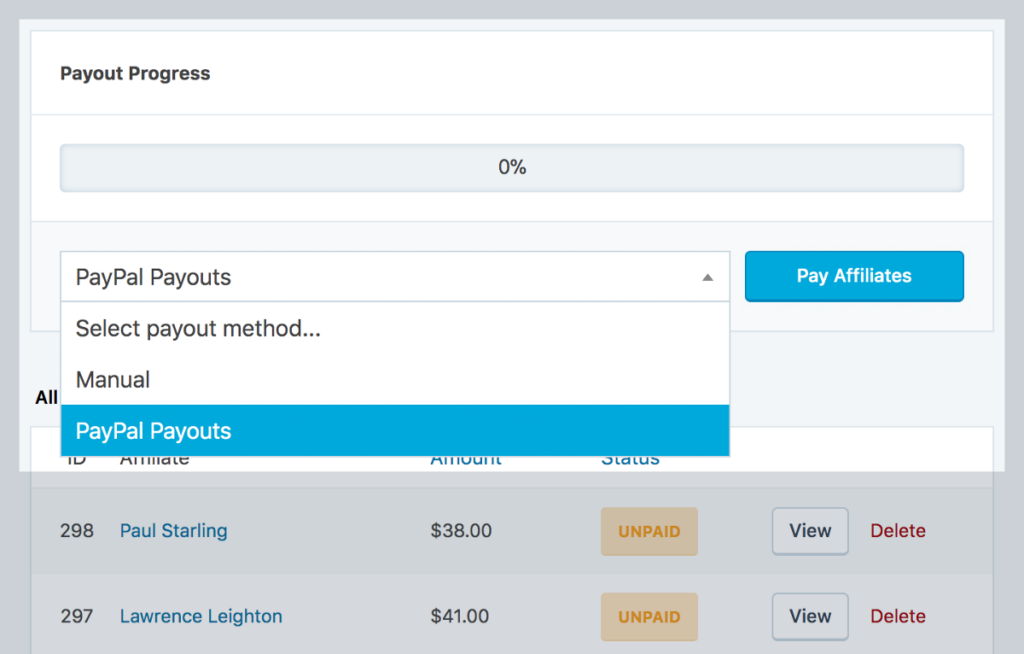Sort payouts by the Status column
Image resolution: width=1024 pixels, height=654 pixels.
(629, 458)
